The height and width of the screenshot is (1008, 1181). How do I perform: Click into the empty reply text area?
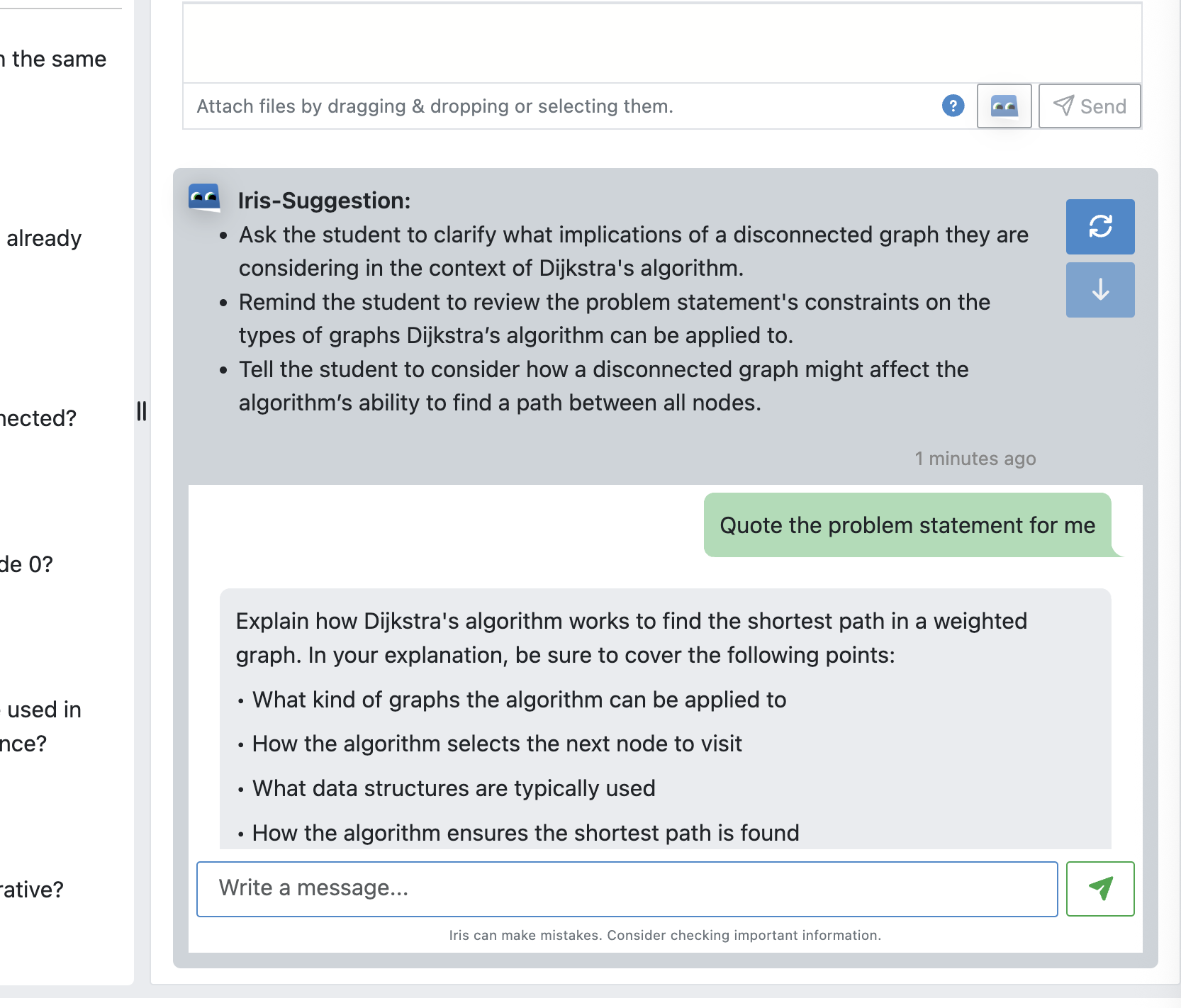[x=662, y=44]
